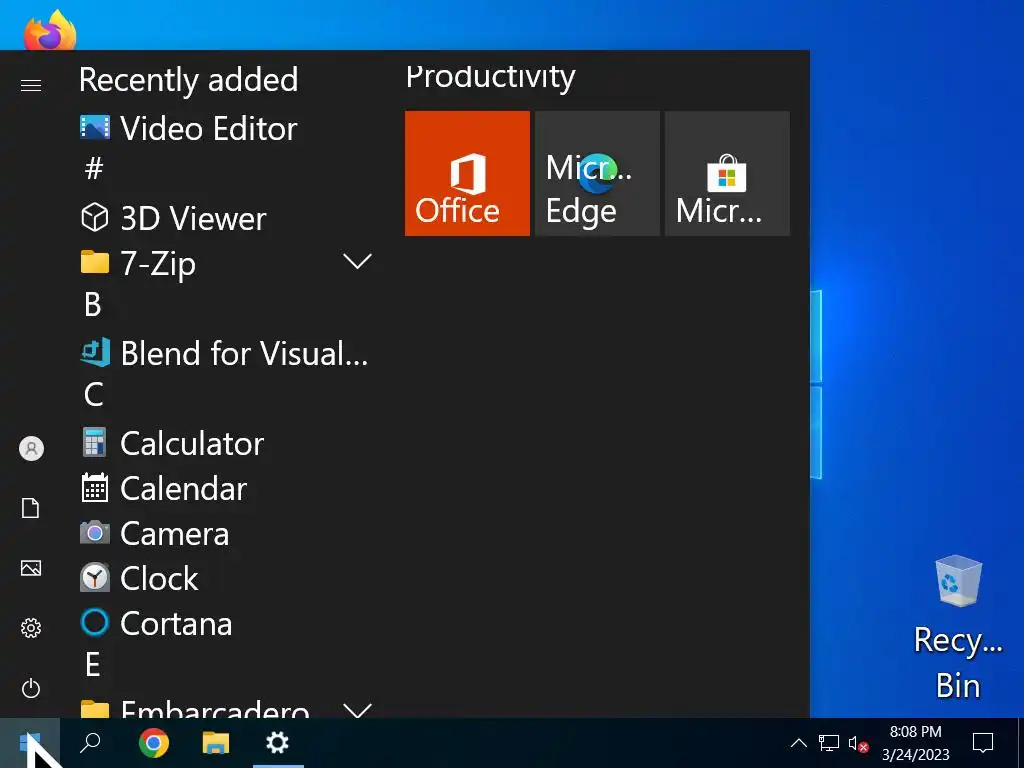Screen dimensions: 1024x768
Task: Open the Microsoft Store tile
Action: click(x=727, y=173)
